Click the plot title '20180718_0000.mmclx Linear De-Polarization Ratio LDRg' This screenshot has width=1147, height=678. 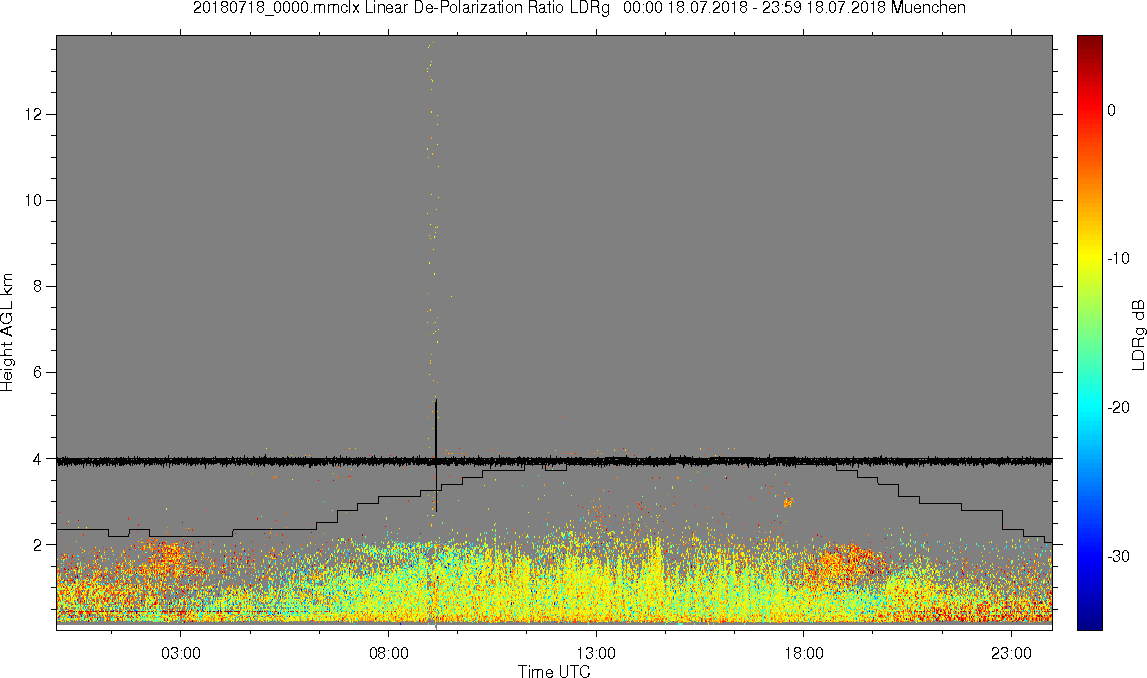tap(401, 8)
